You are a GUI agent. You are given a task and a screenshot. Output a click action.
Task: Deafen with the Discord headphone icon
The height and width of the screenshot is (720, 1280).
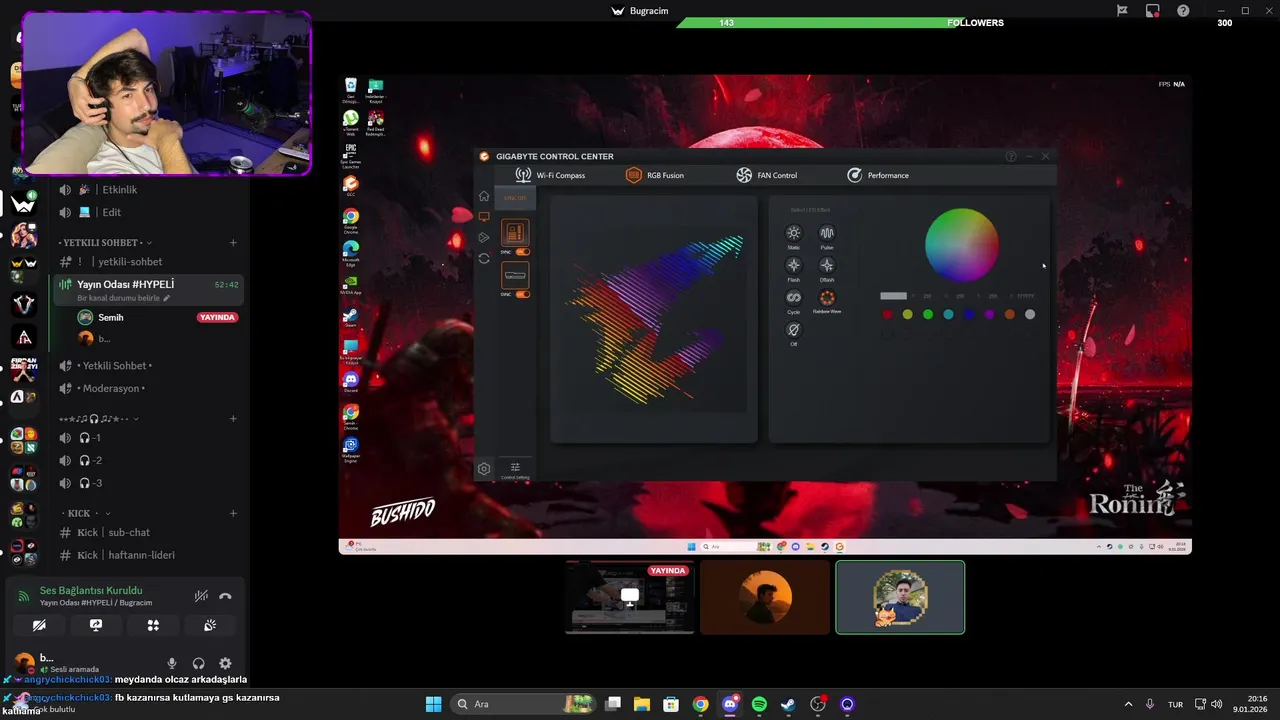199,663
